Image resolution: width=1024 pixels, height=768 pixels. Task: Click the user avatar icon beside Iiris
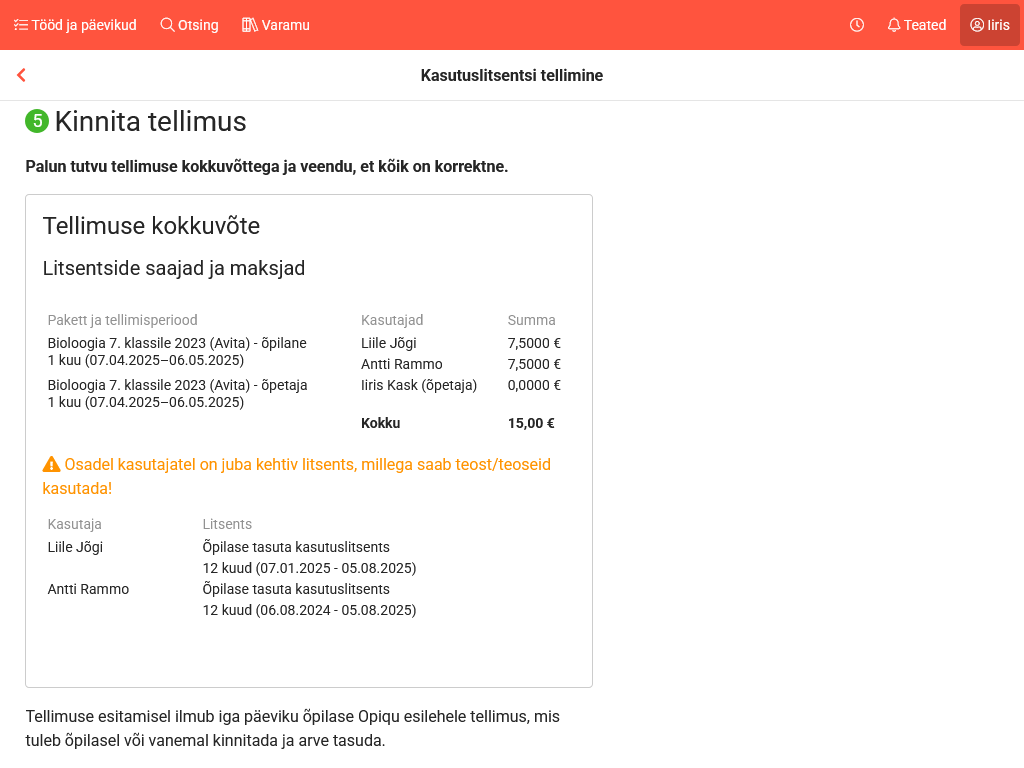point(977,25)
